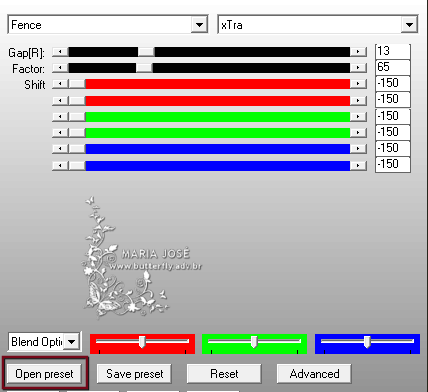Reset all filter settings

[224, 374]
